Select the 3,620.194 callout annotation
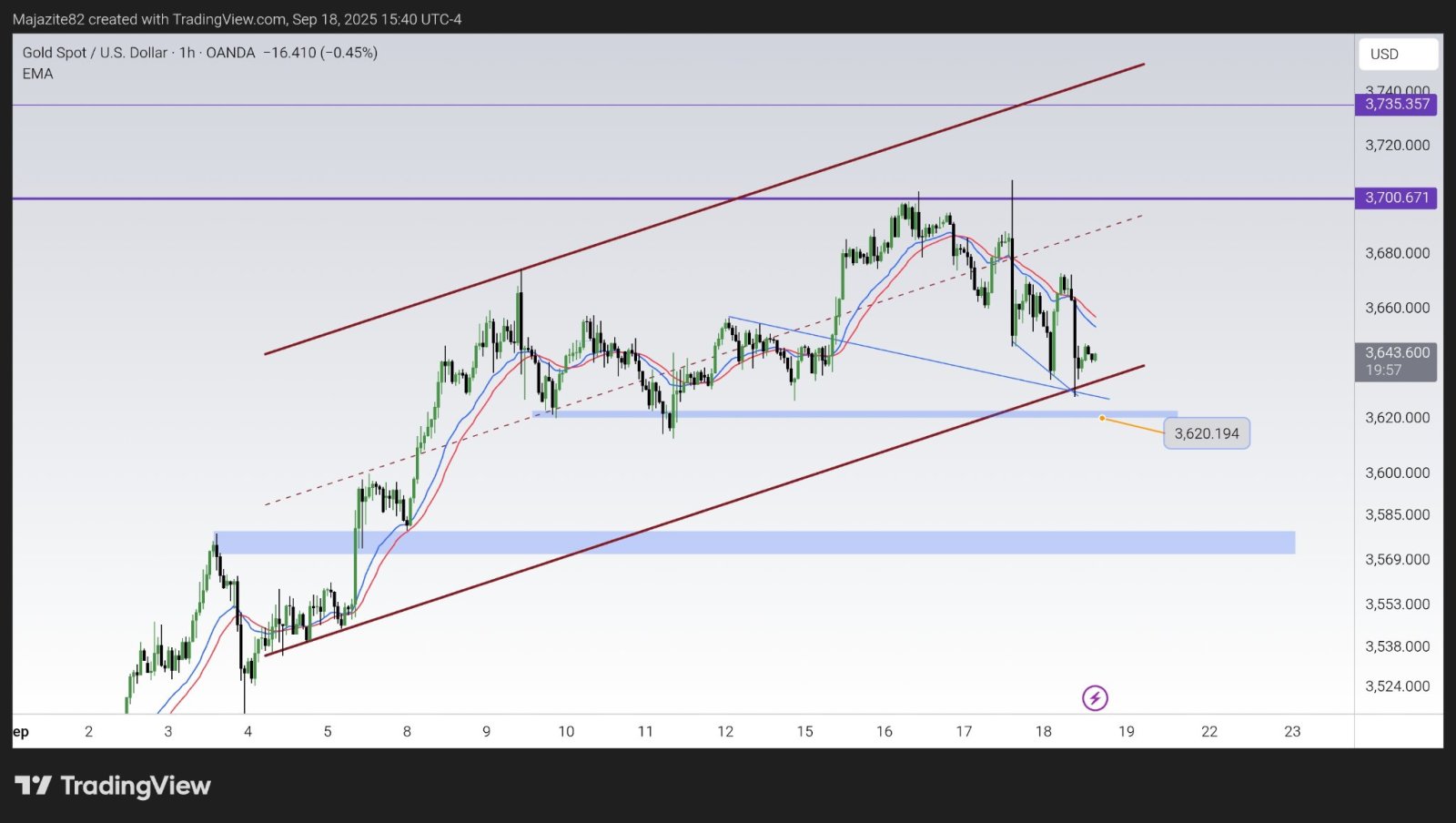The height and width of the screenshot is (823, 1456). (1207, 433)
